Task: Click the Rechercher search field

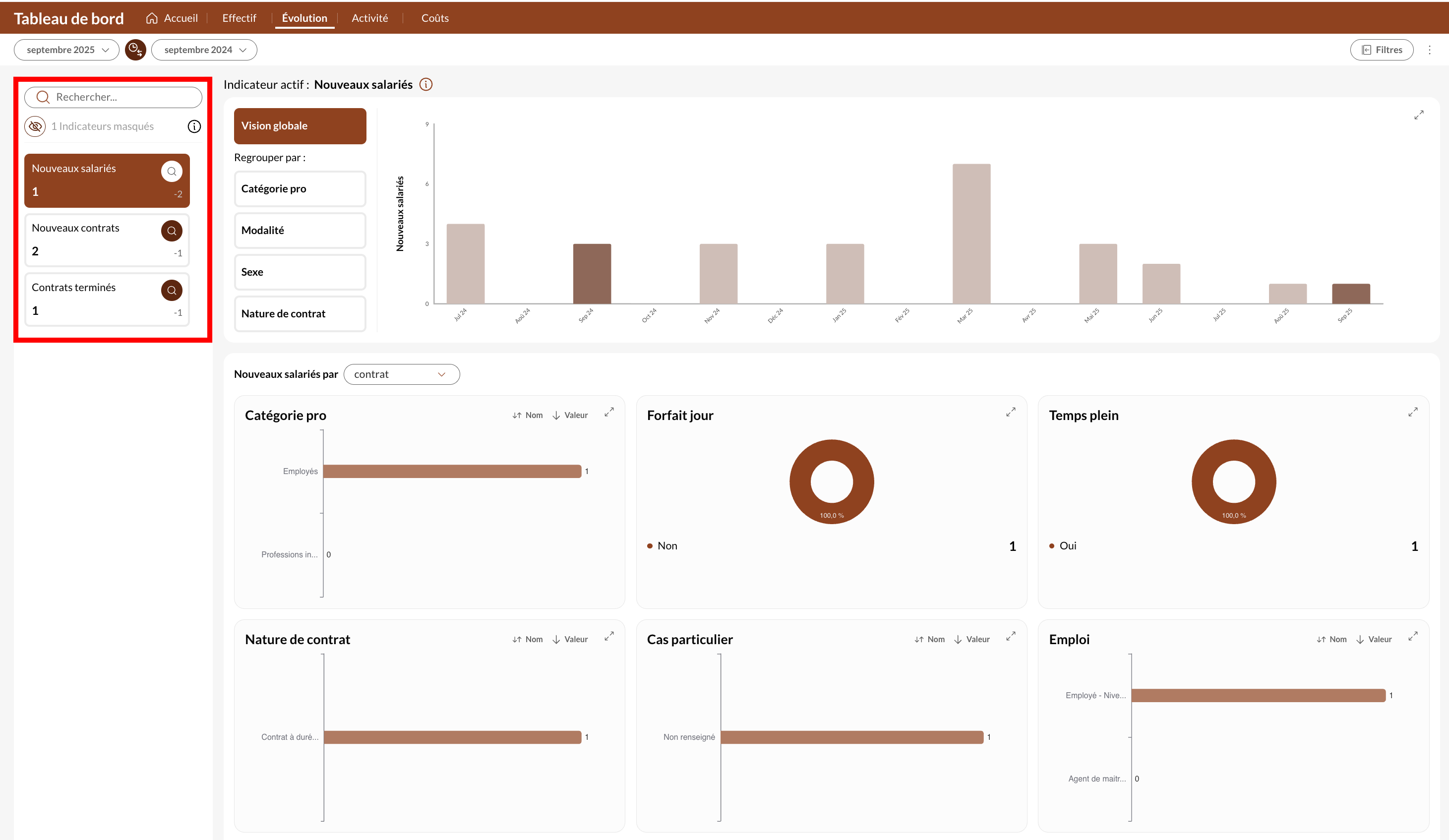Action: (113, 97)
